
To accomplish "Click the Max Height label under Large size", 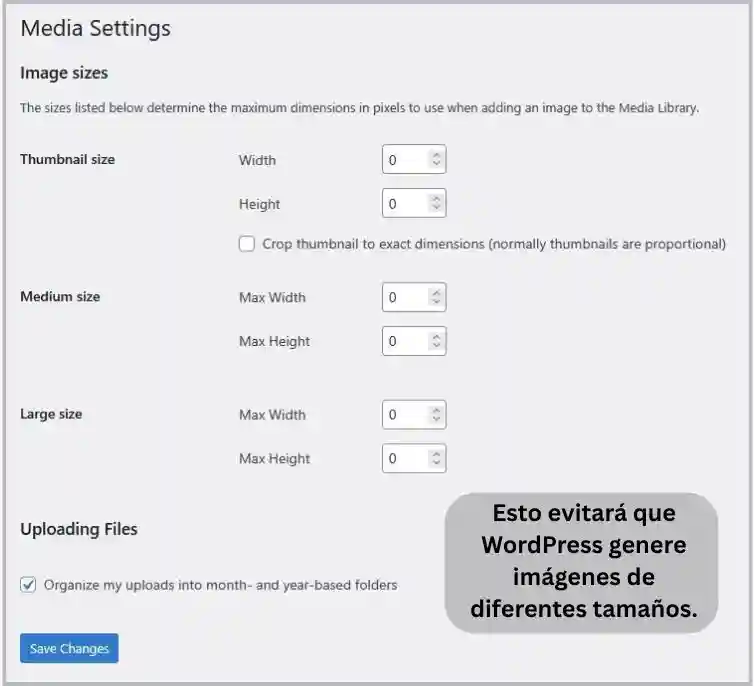I will (274, 459).
